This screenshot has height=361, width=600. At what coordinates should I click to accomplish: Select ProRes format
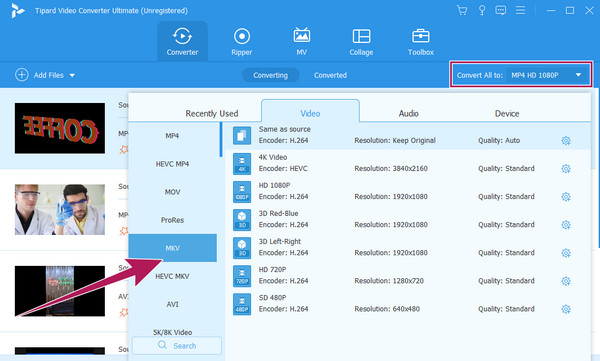(172, 220)
